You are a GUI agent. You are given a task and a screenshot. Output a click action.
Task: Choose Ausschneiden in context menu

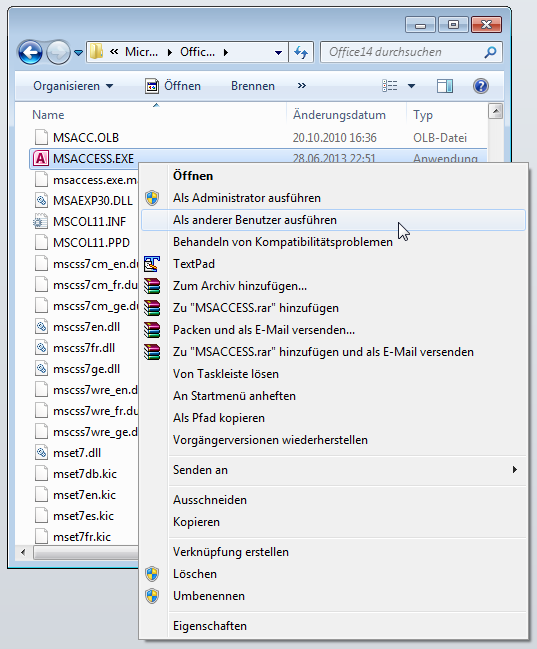tap(333, 500)
